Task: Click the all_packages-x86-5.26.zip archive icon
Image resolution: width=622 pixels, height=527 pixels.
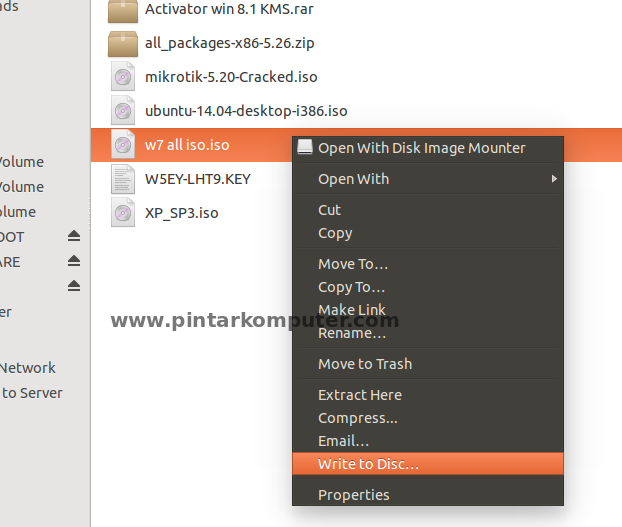Action: coord(123,44)
